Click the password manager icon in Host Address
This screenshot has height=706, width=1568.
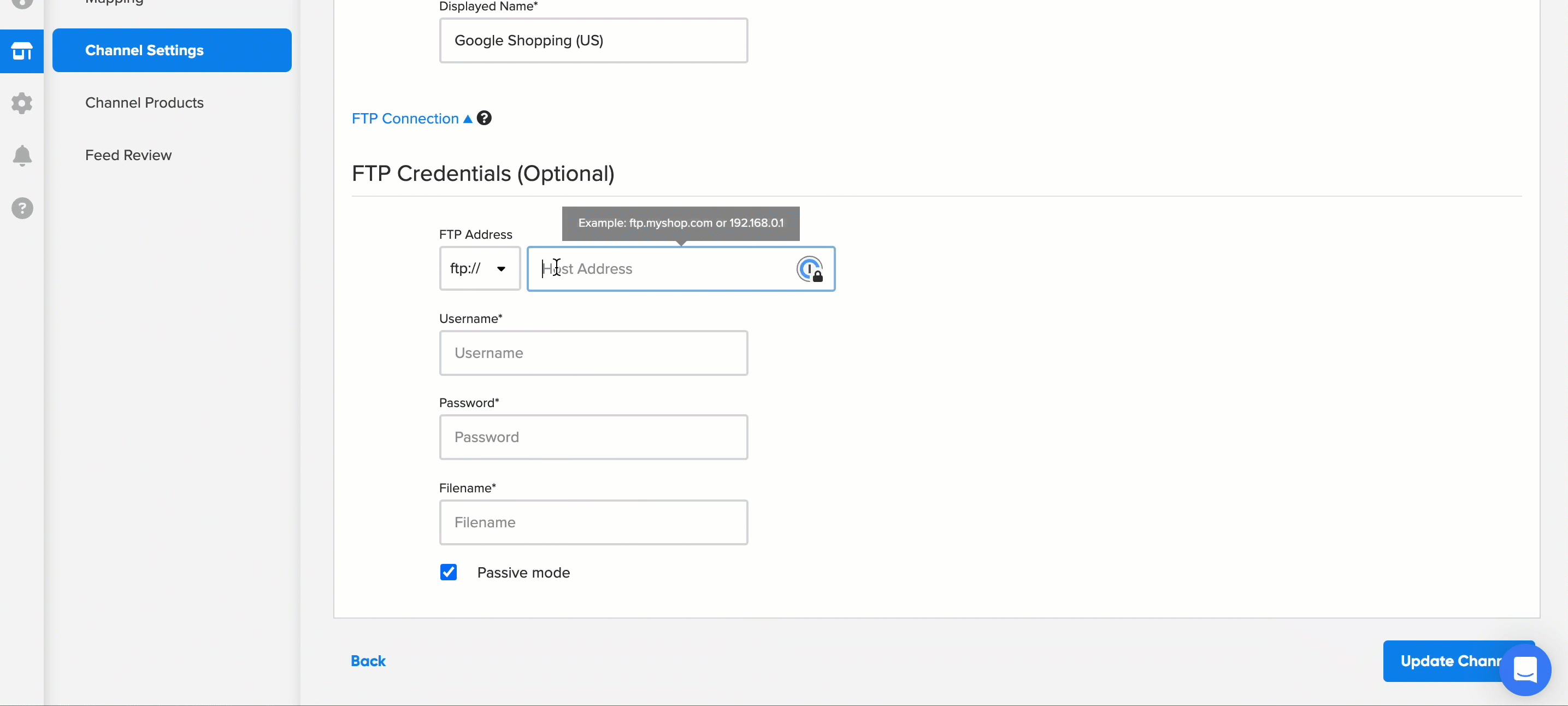point(810,268)
